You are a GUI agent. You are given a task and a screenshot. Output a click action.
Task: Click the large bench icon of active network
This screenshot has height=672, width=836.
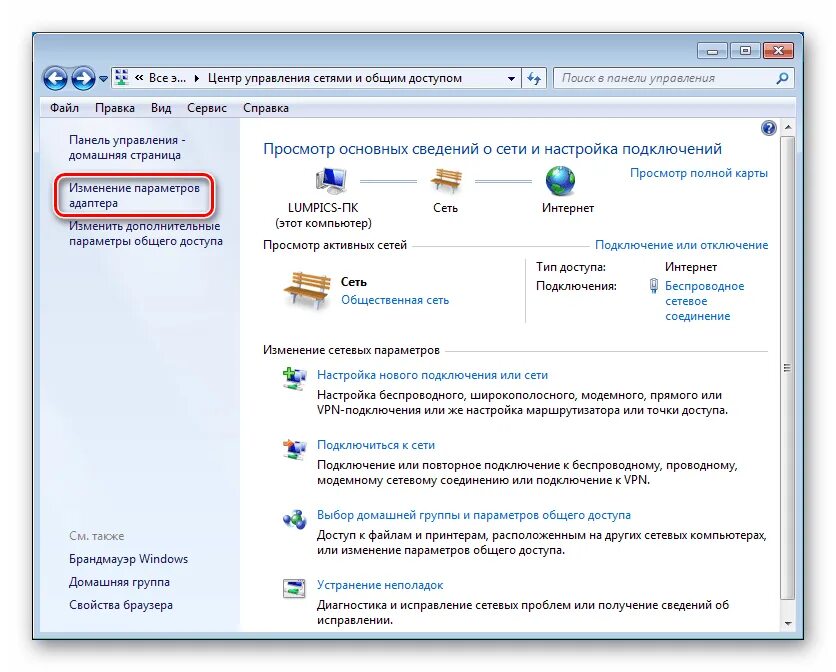[307, 290]
